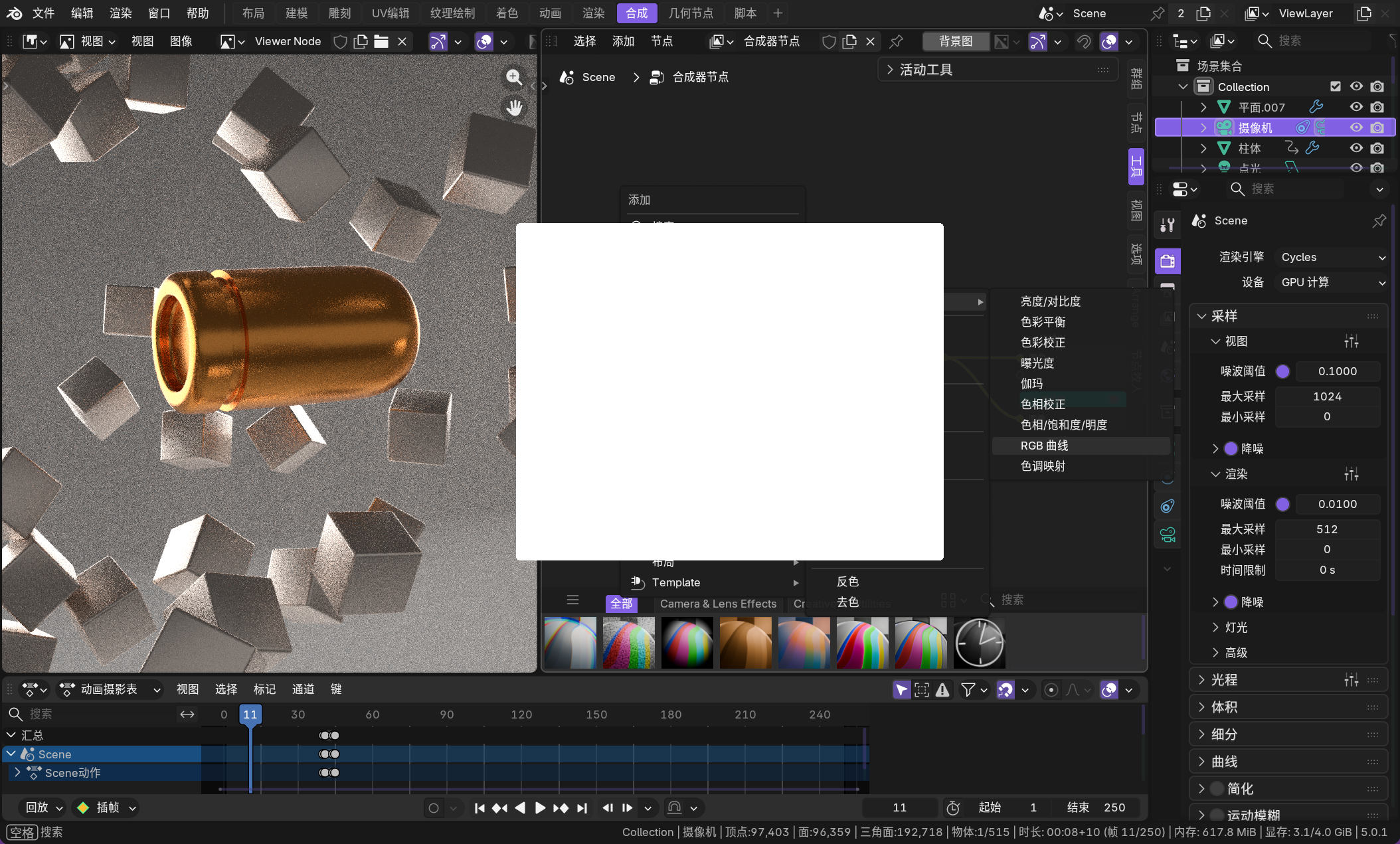Click the 全部 category filter button
This screenshot has height=844, width=1400.
click(x=622, y=604)
